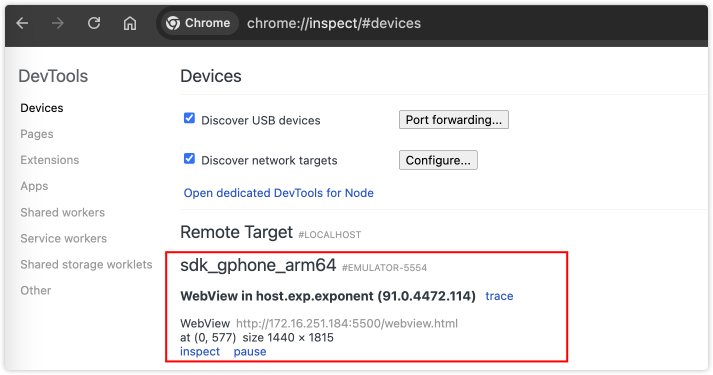Open Shared storage worklets section
Screen dimensions: 713x375
pyautogui.click(x=86, y=265)
